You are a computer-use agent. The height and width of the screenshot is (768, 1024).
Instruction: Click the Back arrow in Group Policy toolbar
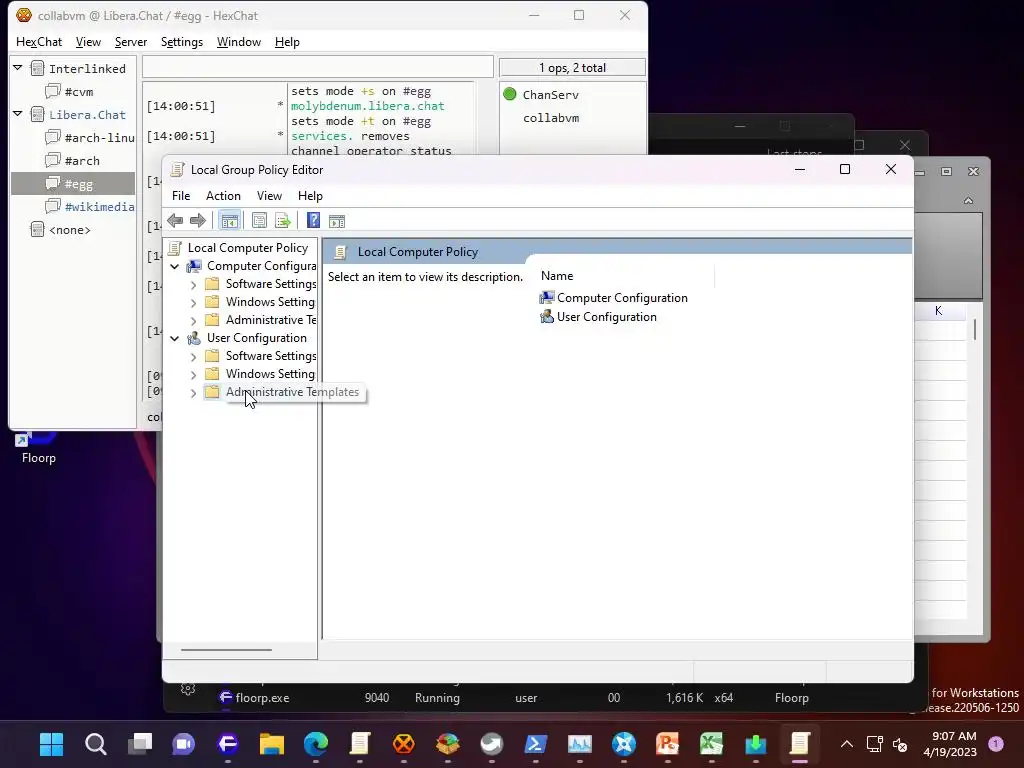point(175,221)
